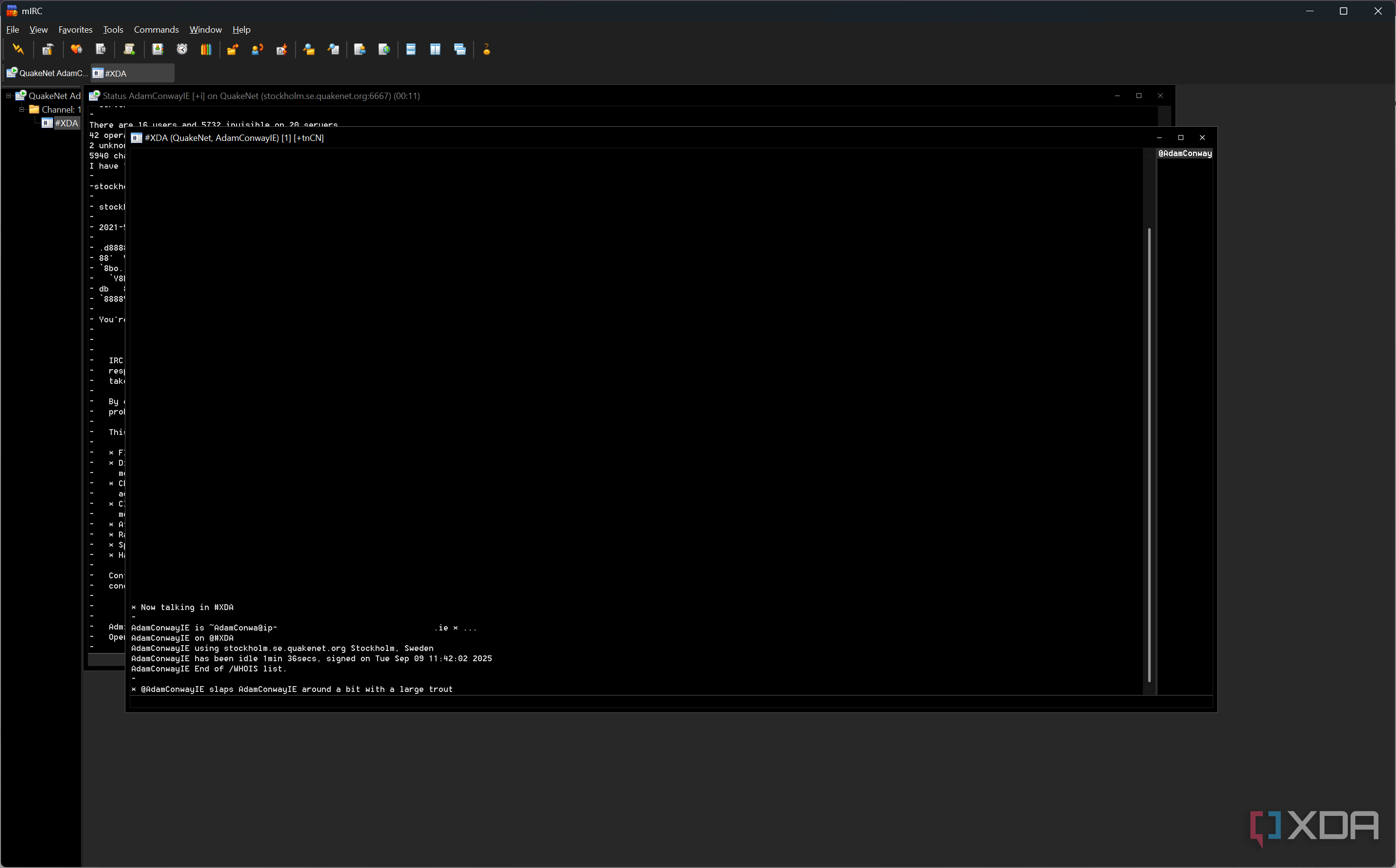The width and height of the screenshot is (1396, 868).
Task: Close the #XDA channel window
Action: click(x=1202, y=138)
